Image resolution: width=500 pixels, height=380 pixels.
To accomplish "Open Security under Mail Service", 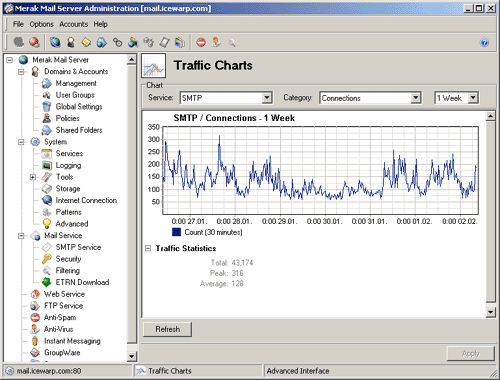I will (x=68, y=259).
